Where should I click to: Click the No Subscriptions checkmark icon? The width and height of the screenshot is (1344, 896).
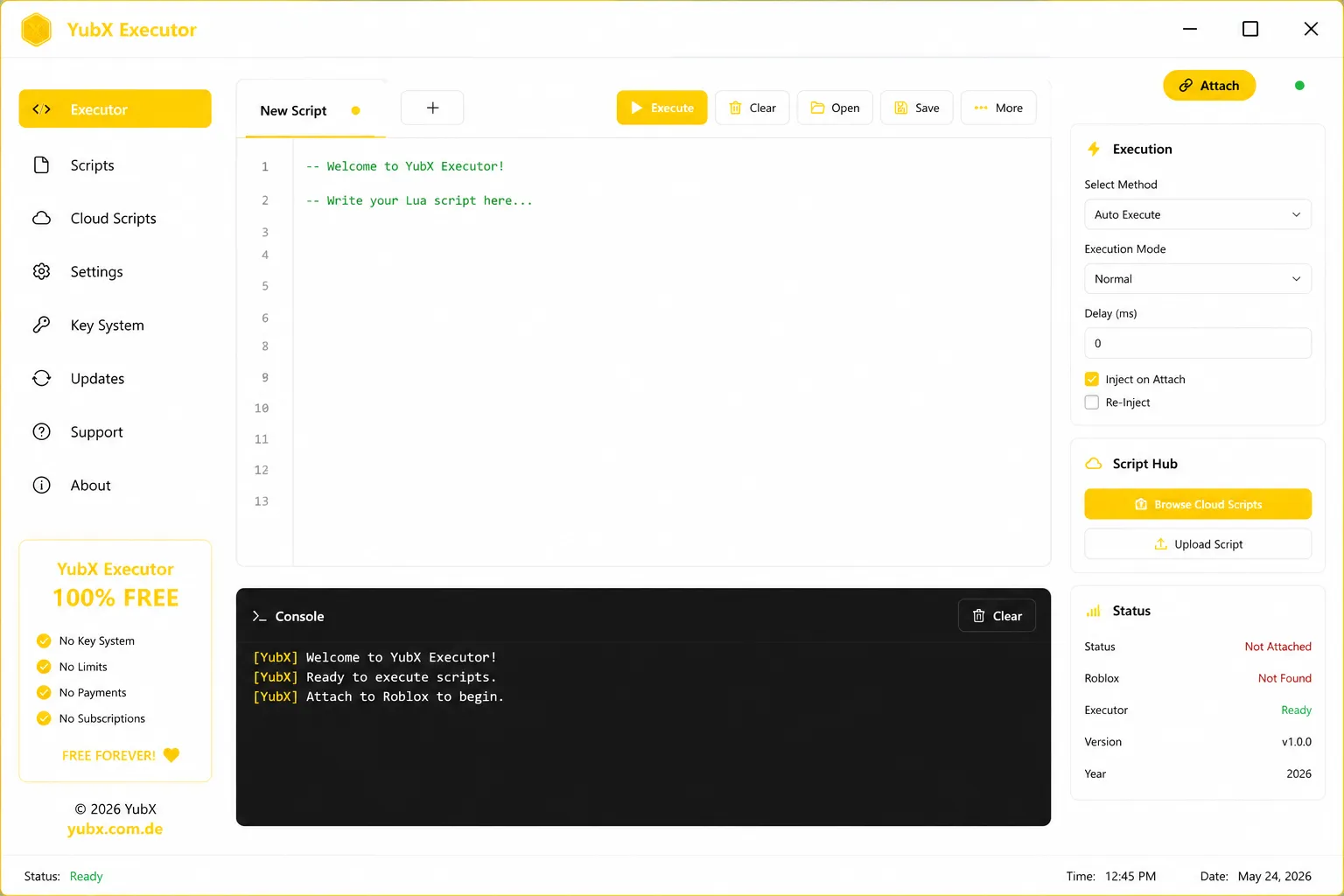pos(44,718)
